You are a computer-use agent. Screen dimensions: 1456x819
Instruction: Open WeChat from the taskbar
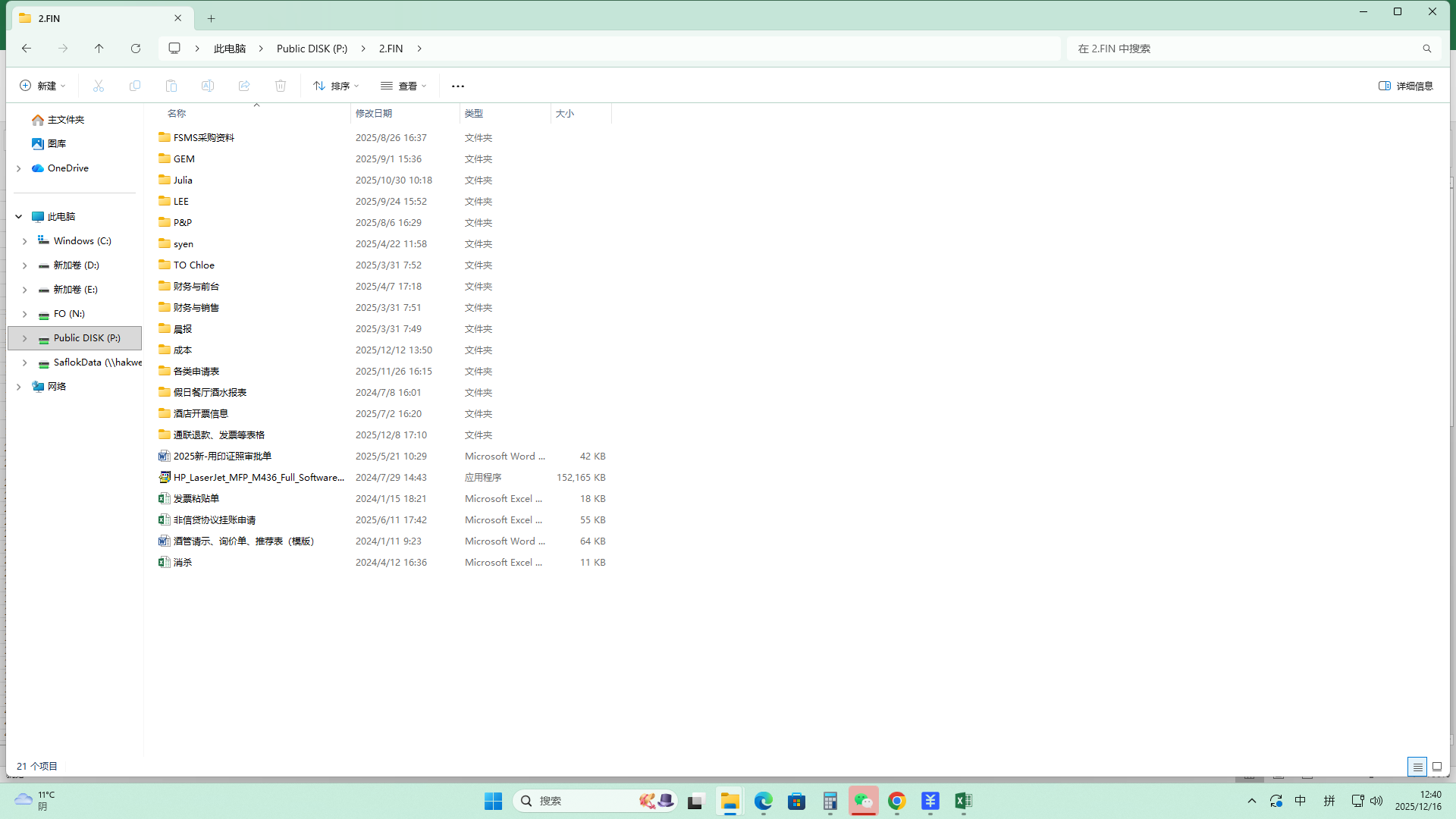click(863, 801)
